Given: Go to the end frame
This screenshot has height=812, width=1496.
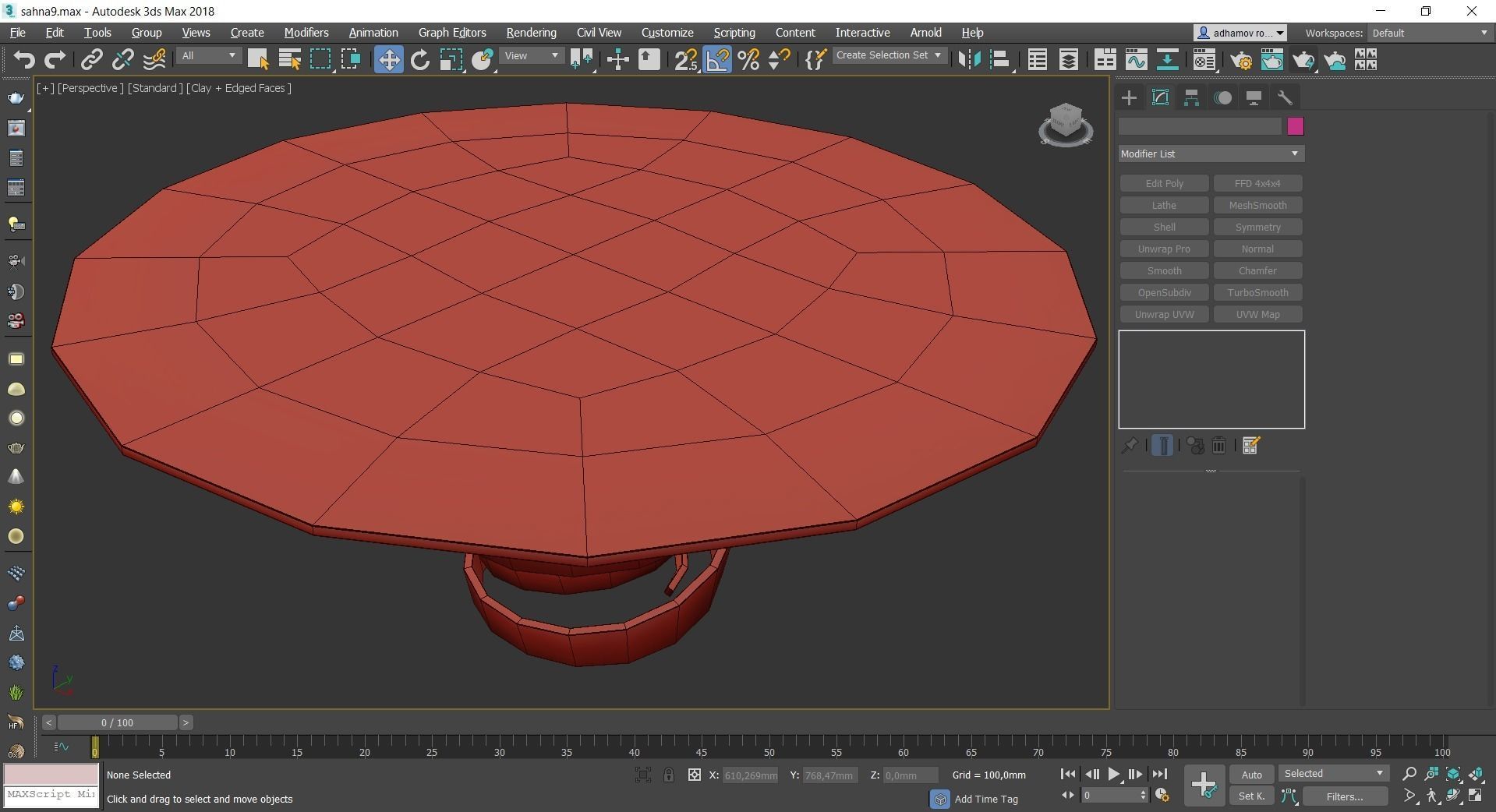Looking at the screenshot, I should [x=1160, y=774].
